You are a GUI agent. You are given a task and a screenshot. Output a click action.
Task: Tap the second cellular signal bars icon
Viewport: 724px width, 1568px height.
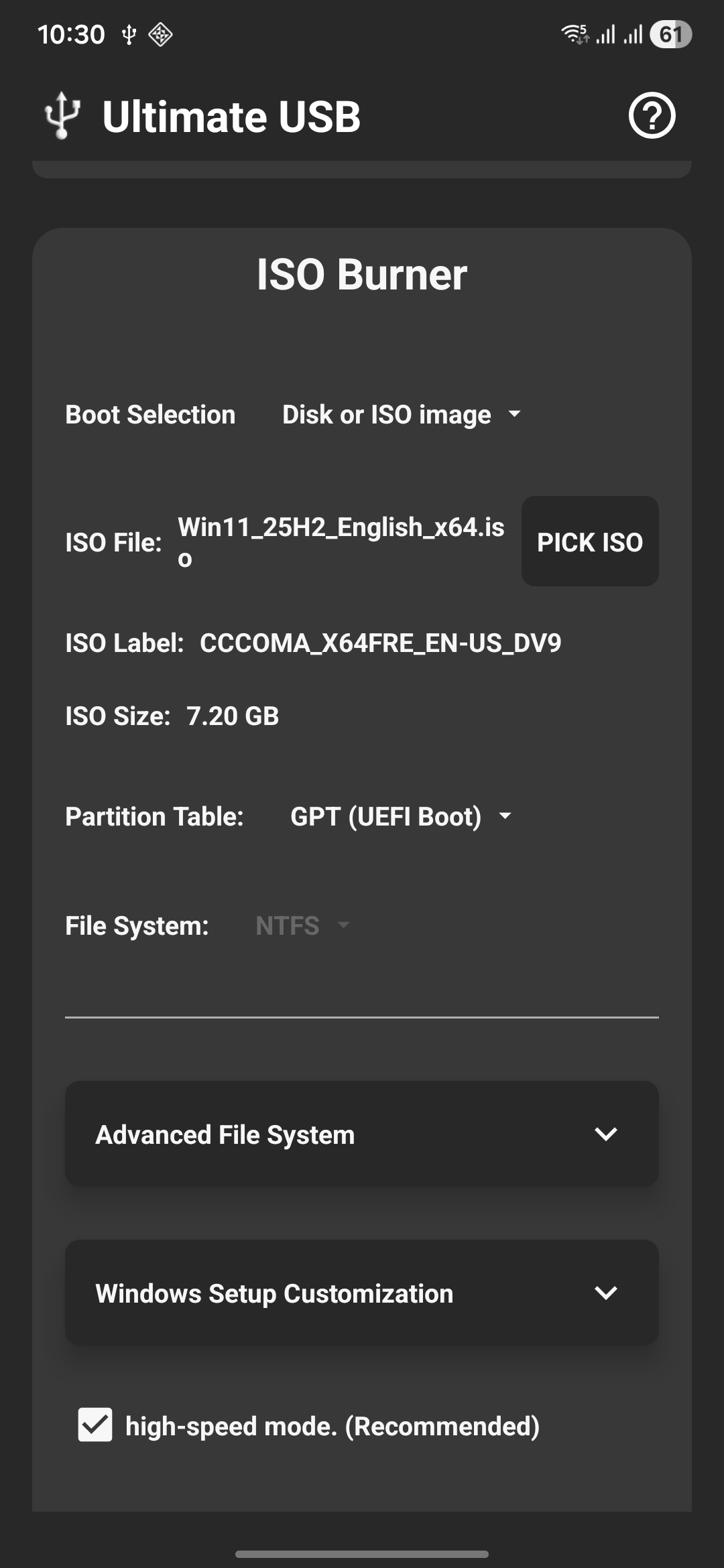click(633, 34)
